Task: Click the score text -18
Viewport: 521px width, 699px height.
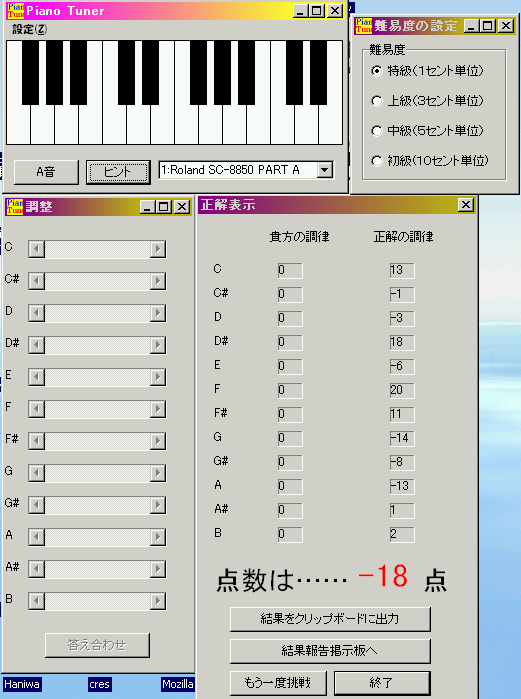Action: click(x=383, y=576)
